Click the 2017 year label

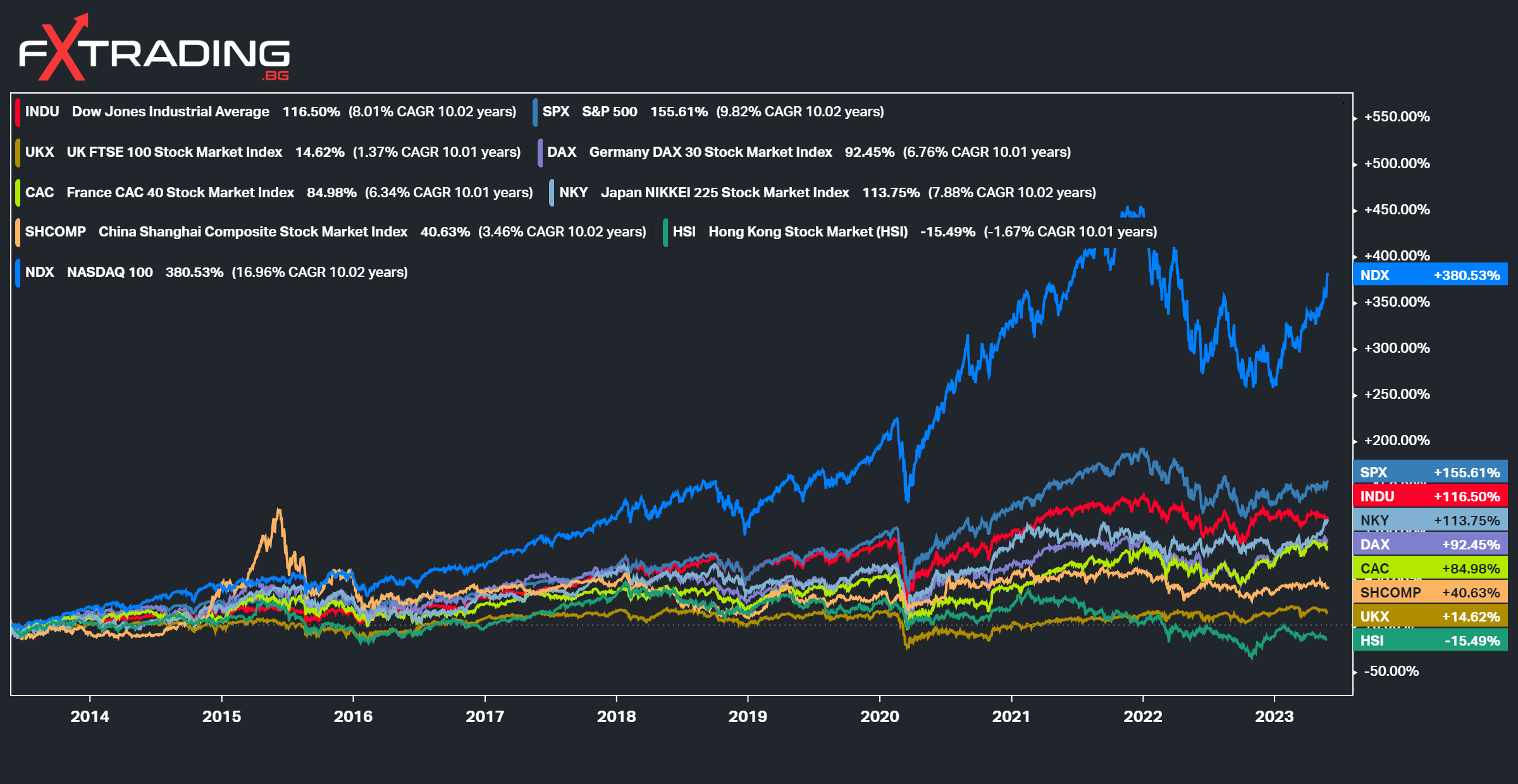point(485,716)
